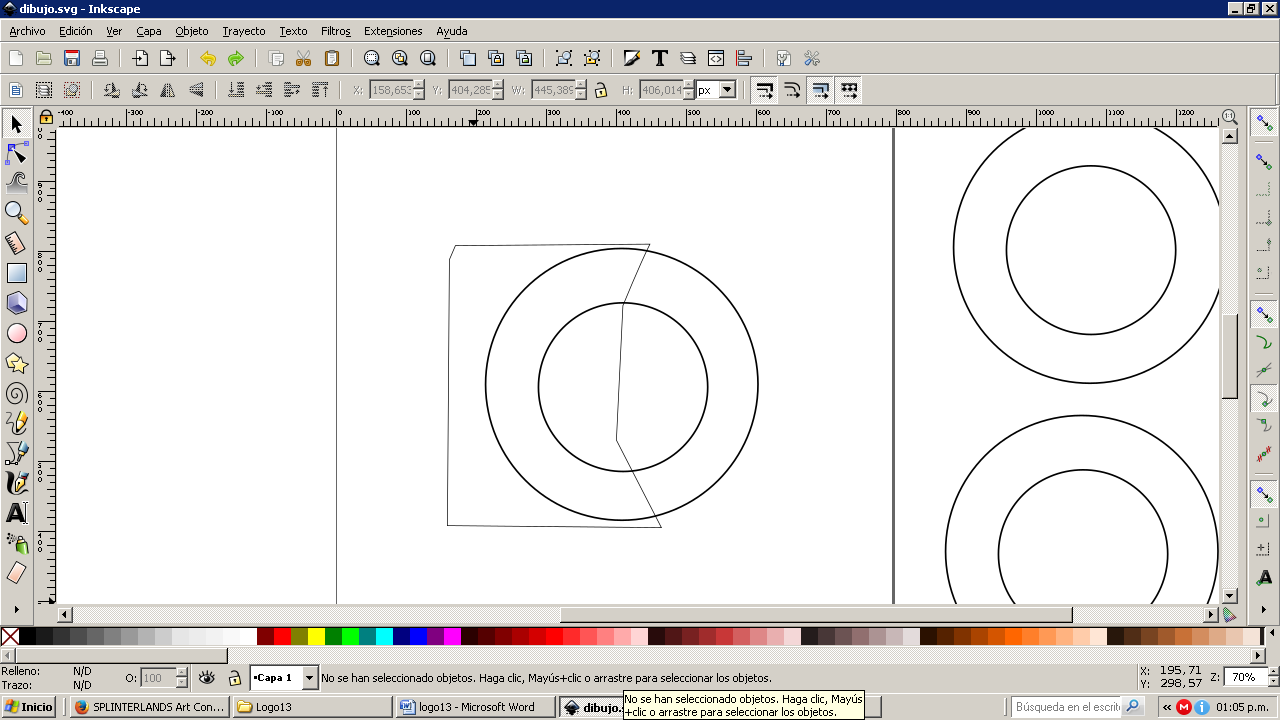Pick the yellow color swatch in palette
Image resolution: width=1280 pixels, height=720 pixels.
coord(316,636)
